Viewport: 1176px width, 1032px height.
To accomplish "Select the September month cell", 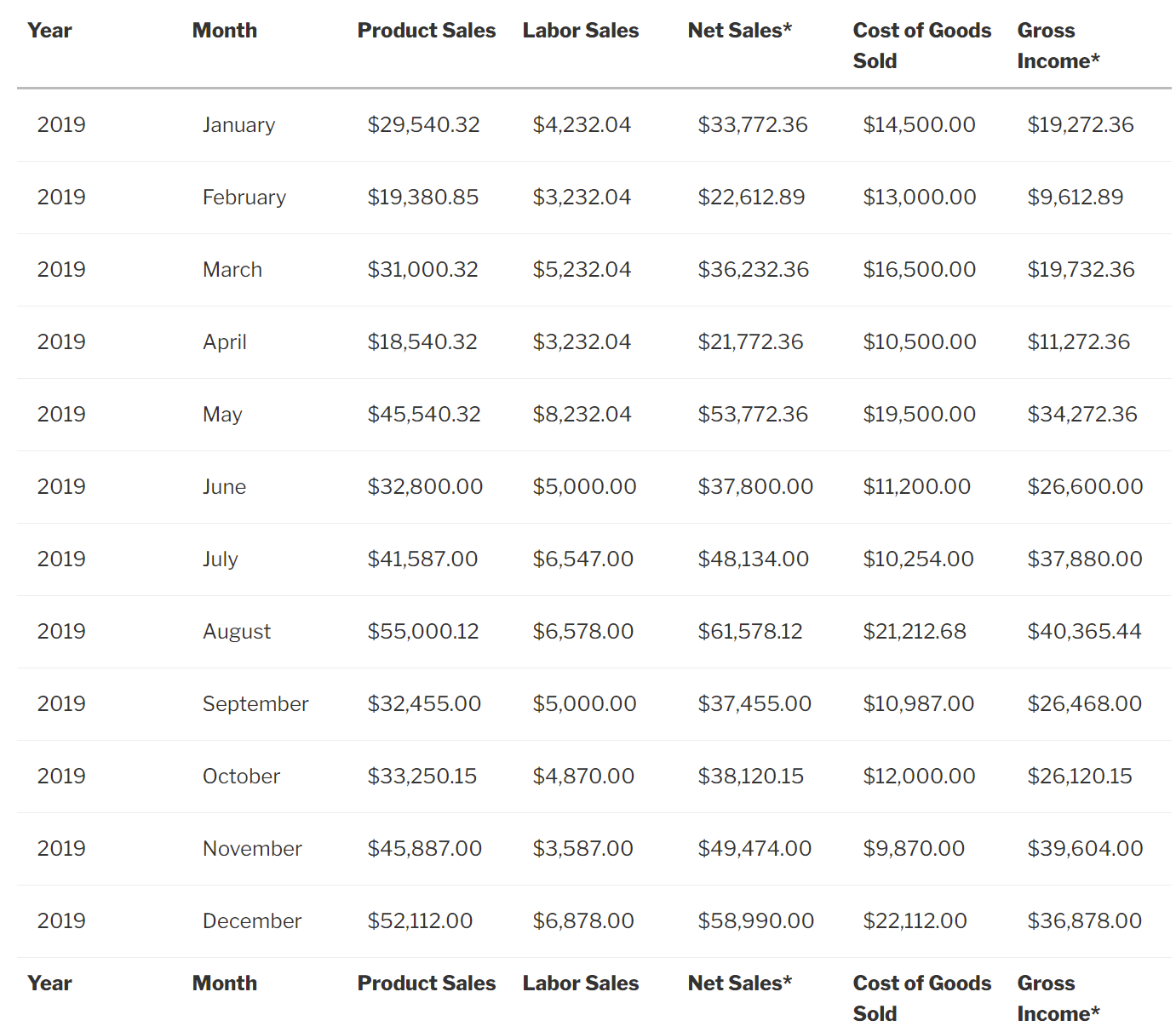I will click(255, 704).
